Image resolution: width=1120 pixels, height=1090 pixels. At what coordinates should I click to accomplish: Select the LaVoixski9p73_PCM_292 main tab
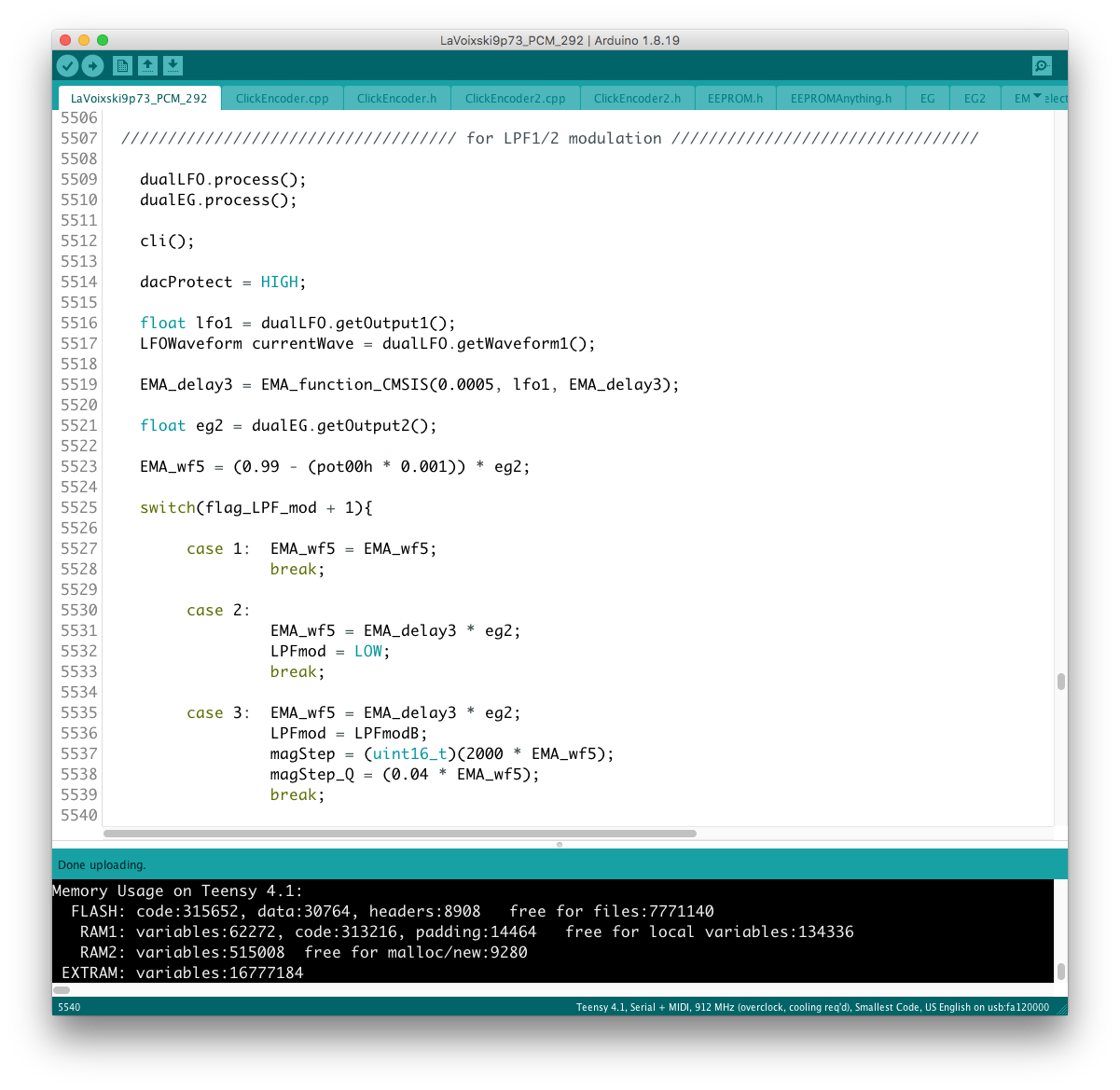tap(139, 98)
